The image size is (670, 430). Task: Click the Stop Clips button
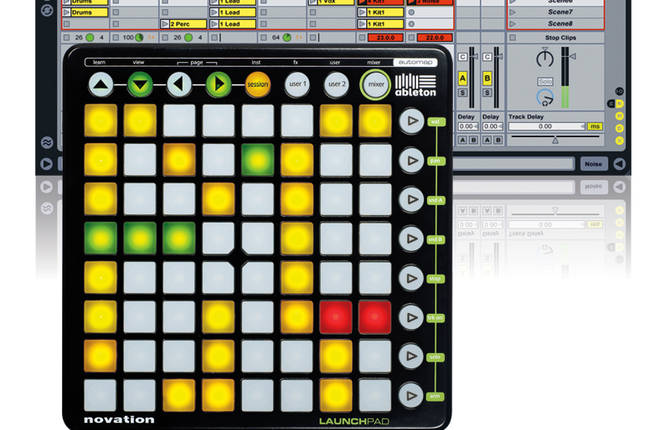[560, 38]
